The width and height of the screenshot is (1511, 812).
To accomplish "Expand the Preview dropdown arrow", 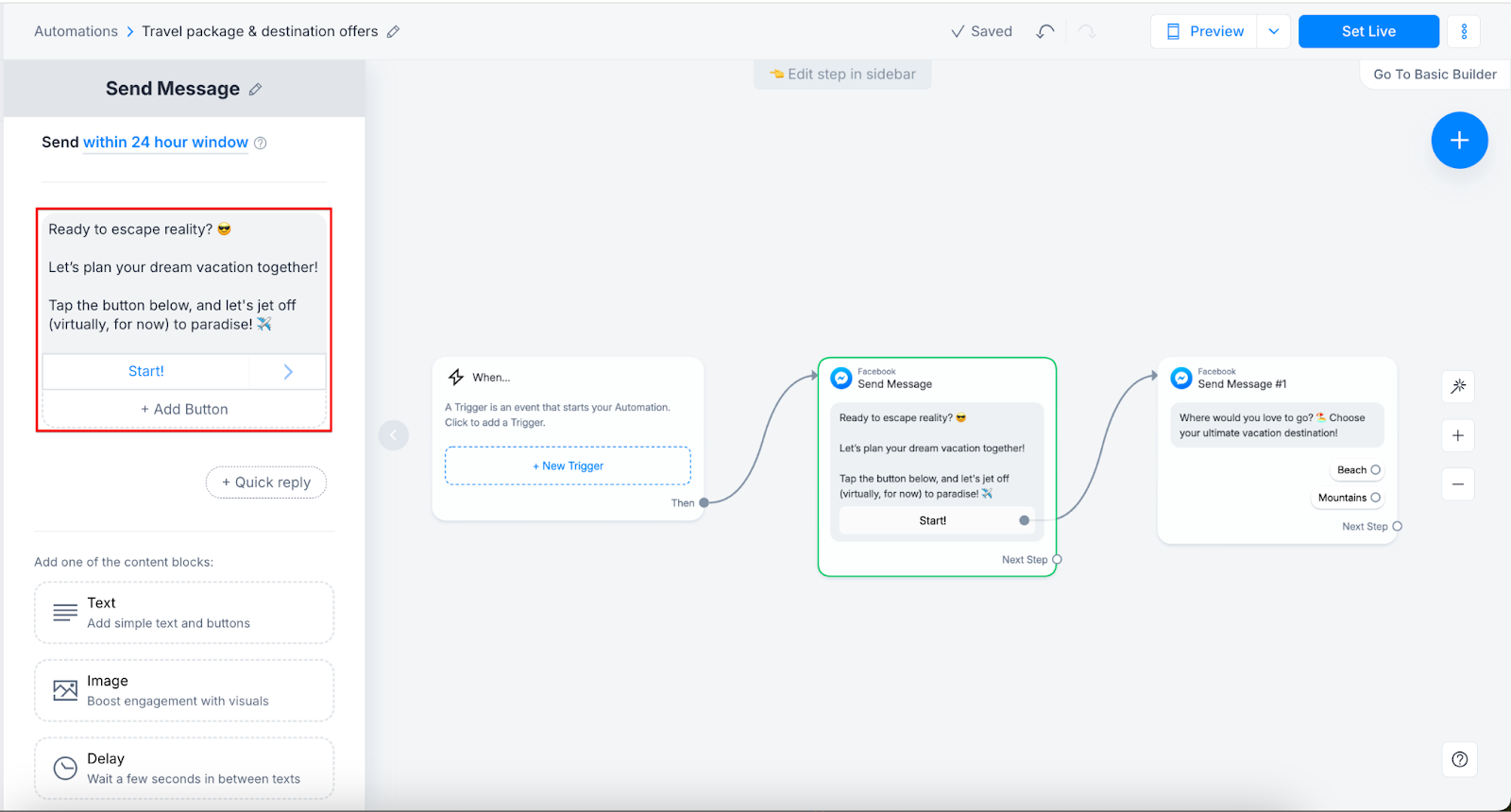I will [x=1274, y=31].
